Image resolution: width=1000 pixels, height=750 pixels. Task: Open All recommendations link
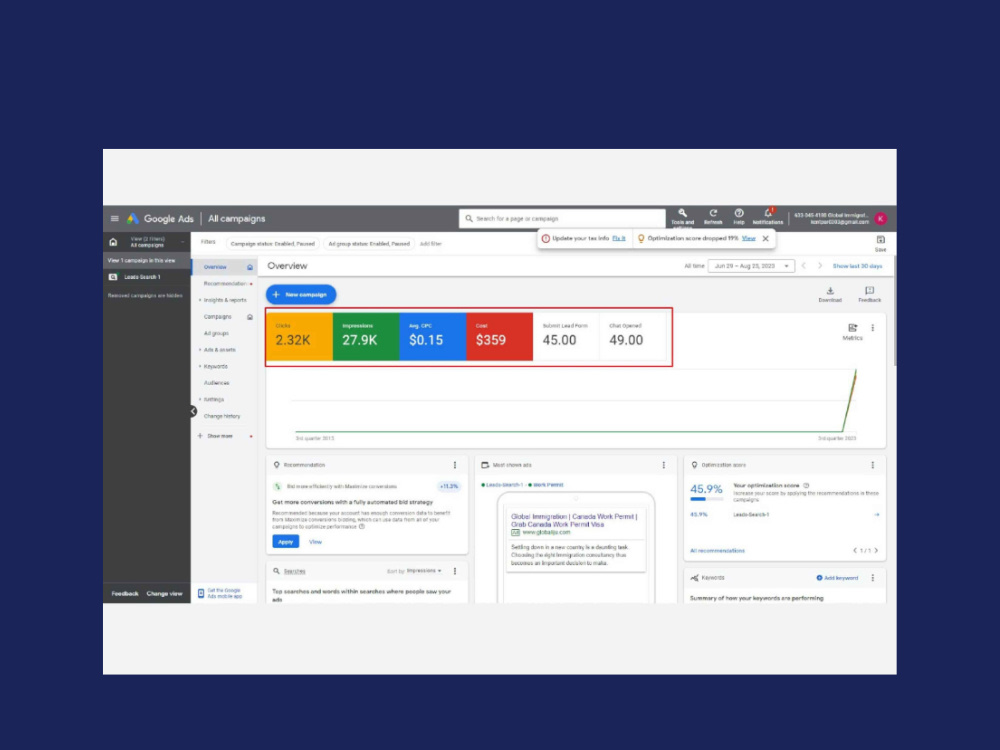[717, 550]
